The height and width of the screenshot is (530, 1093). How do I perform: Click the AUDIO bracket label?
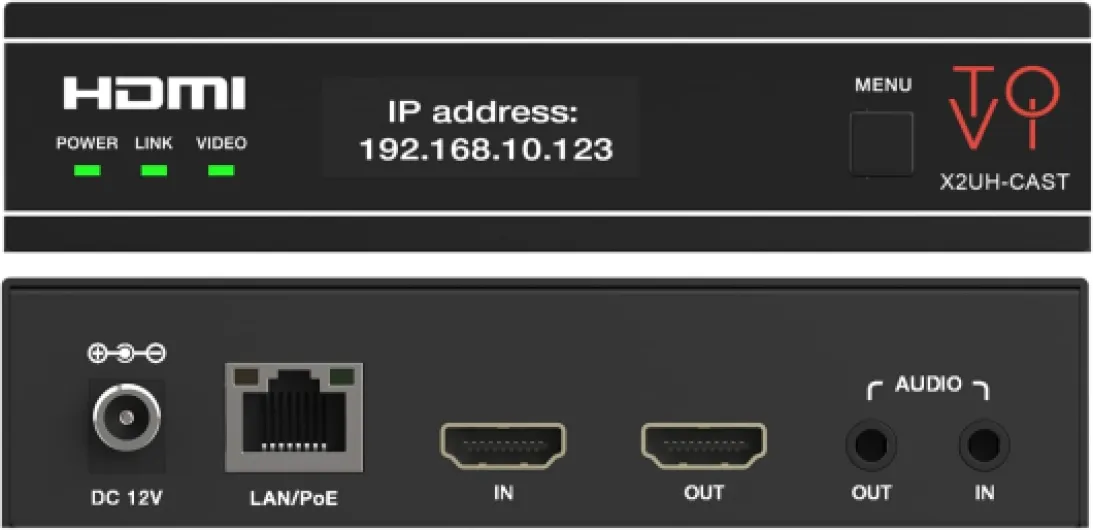[928, 387]
